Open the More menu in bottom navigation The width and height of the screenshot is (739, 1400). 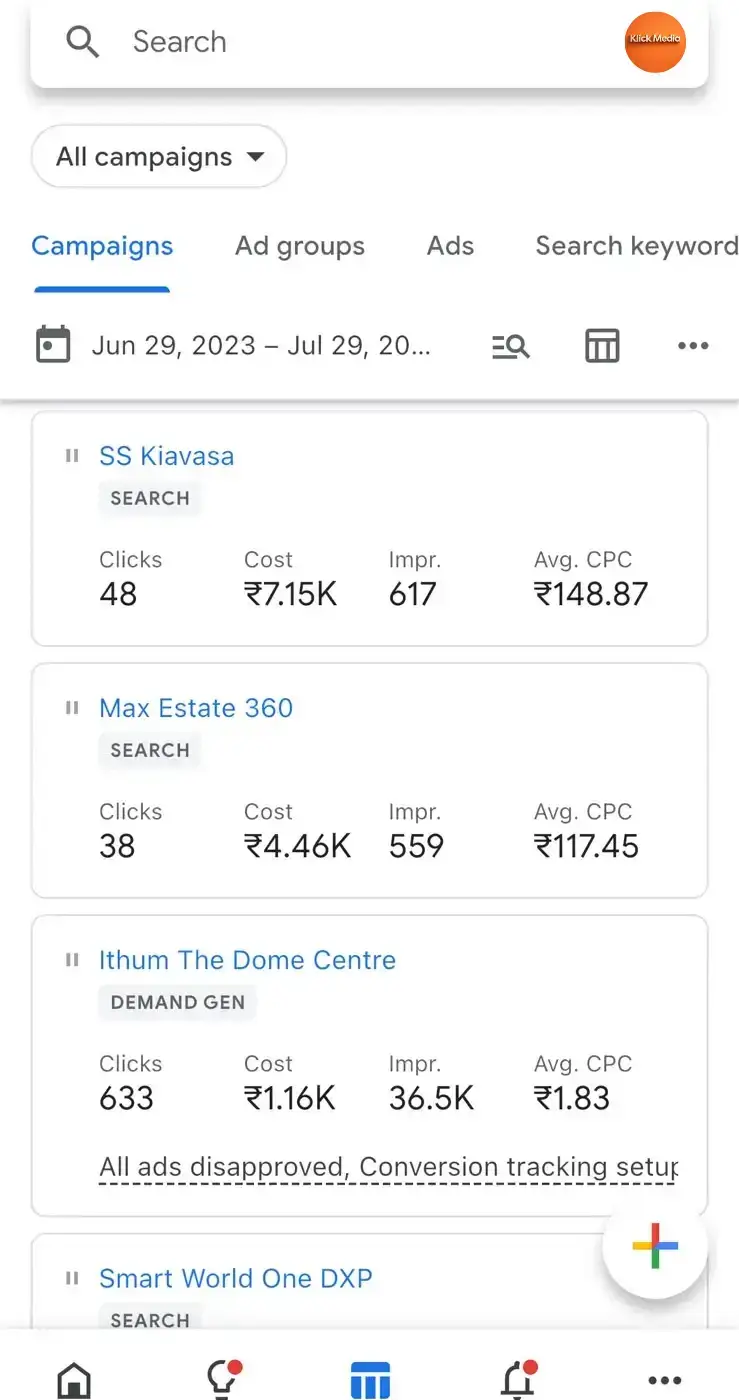666,1381
